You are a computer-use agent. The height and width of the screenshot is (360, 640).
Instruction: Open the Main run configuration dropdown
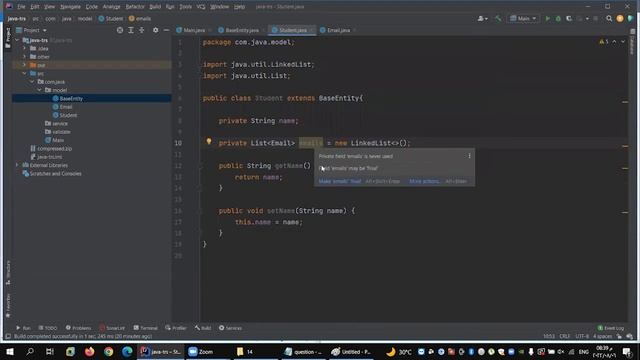[523, 18]
